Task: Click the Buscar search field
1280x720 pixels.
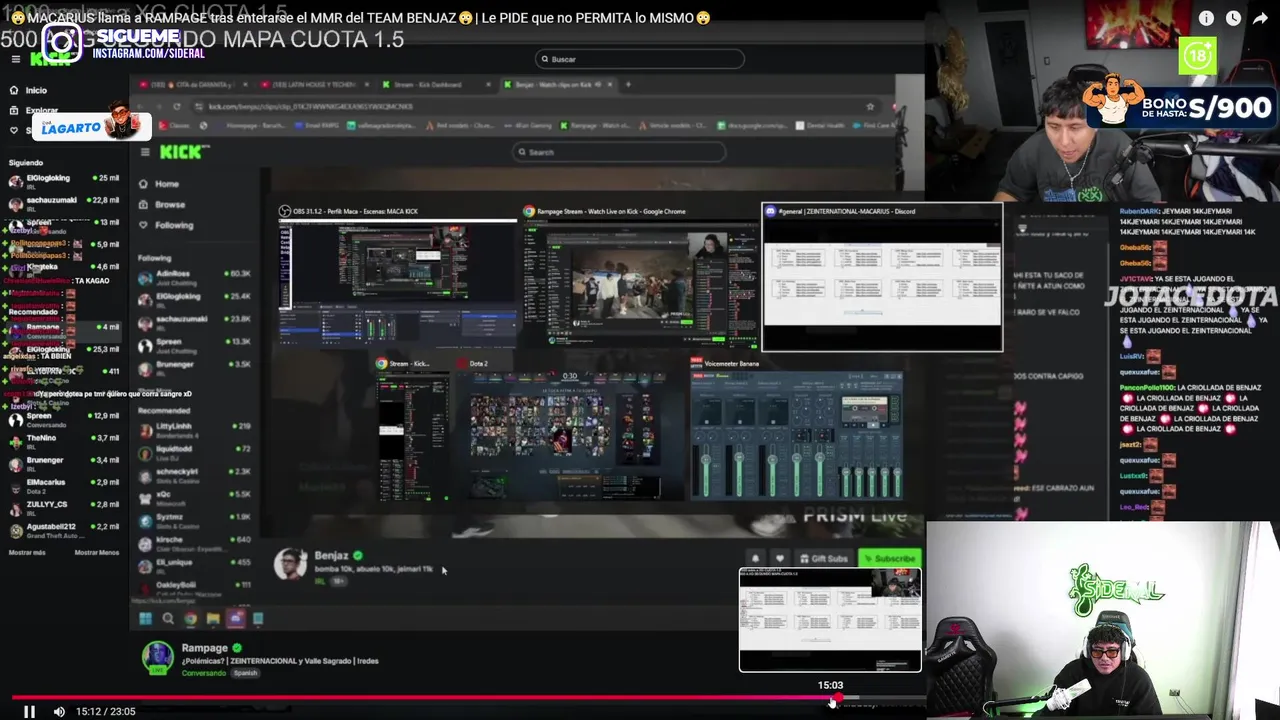Action: click(x=639, y=59)
